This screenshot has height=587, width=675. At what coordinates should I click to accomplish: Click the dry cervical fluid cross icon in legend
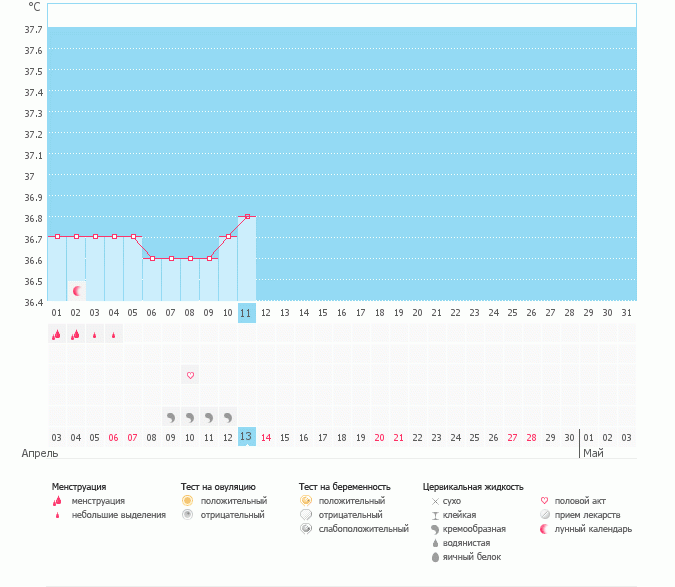(x=435, y=500)
